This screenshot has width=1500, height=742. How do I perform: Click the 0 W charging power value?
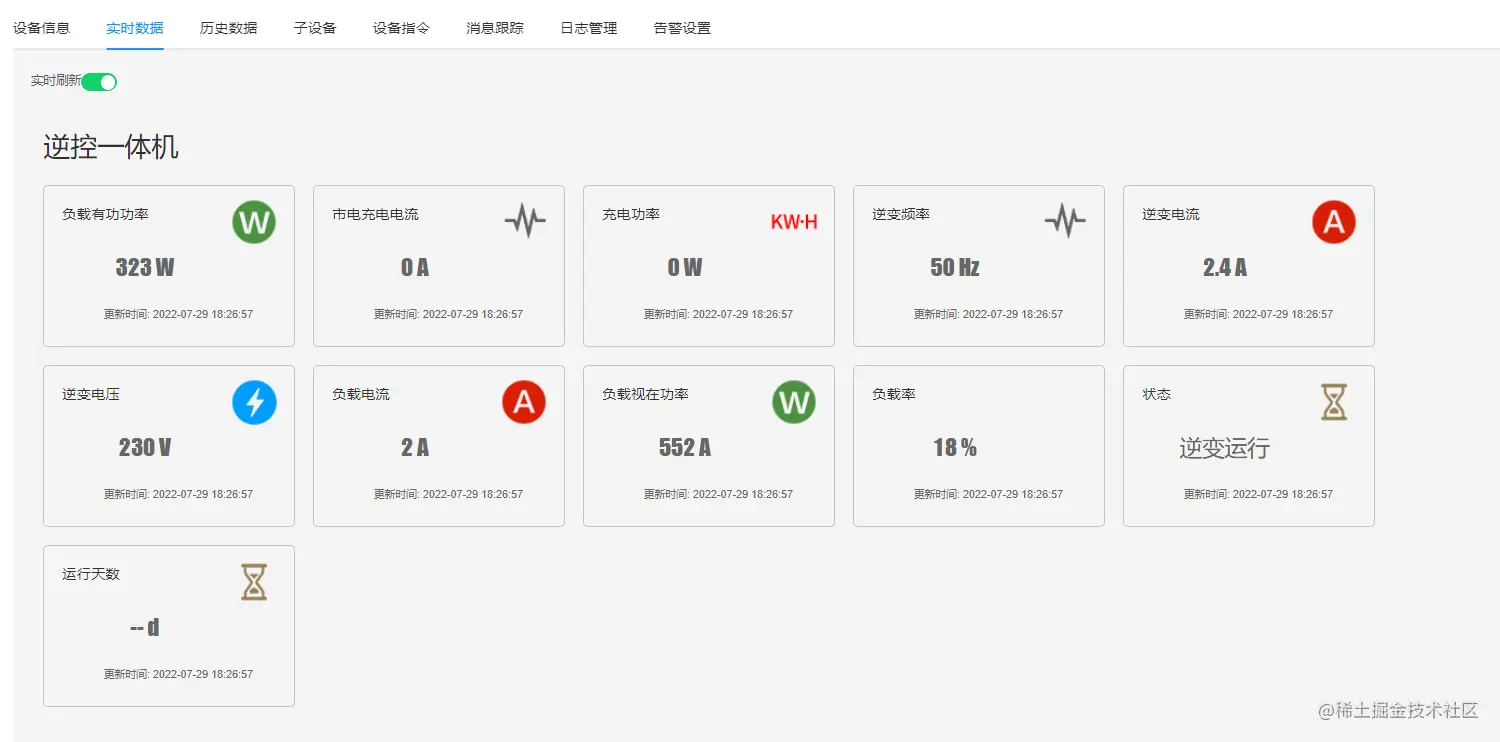click(x=685, y=267)
